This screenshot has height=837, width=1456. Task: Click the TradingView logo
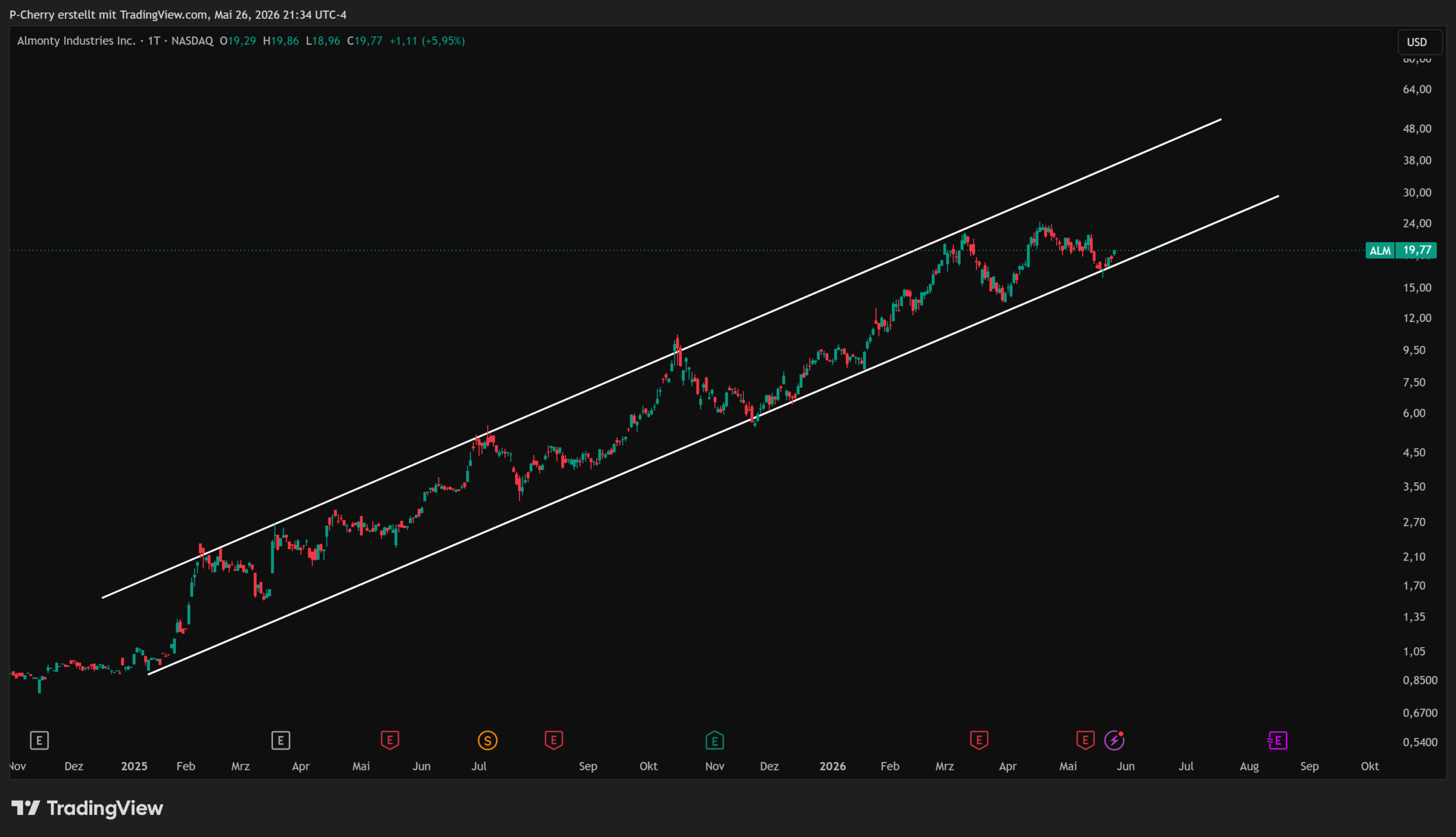pyautogui.click(x=88, y=808)
